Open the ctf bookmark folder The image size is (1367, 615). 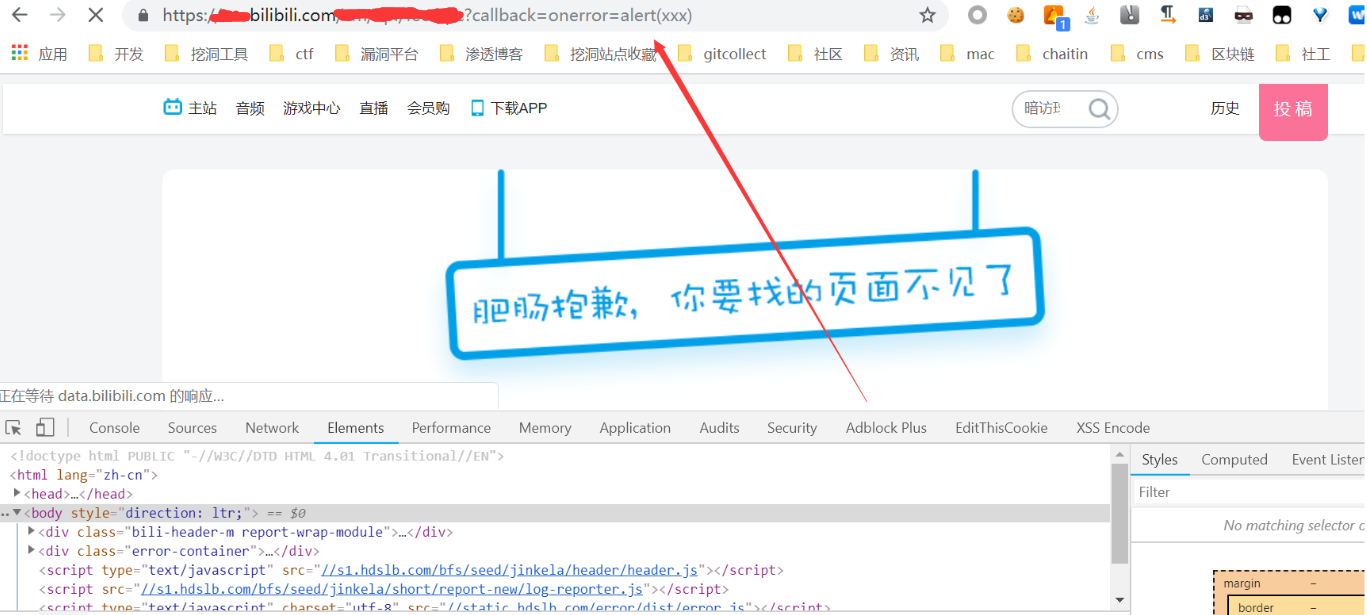(291, 54)
